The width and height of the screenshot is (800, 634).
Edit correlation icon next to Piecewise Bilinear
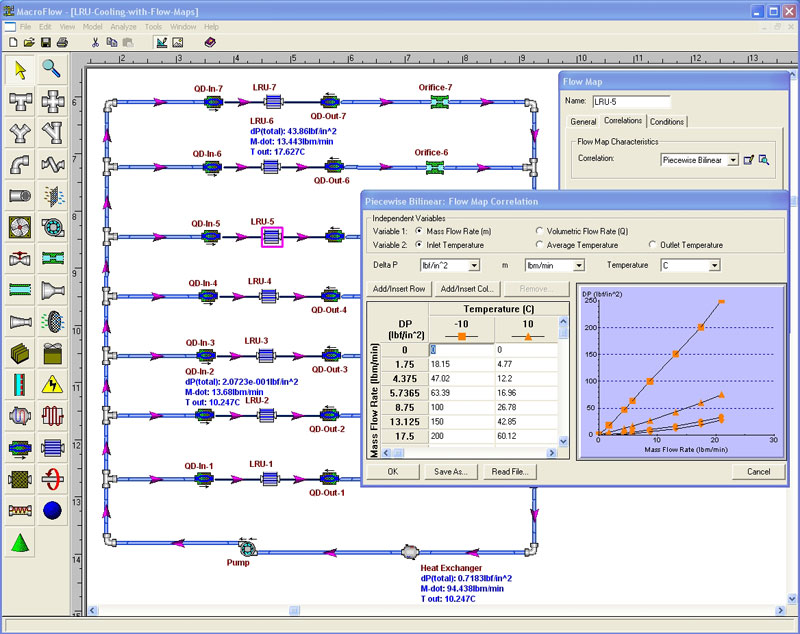point(748,160)
